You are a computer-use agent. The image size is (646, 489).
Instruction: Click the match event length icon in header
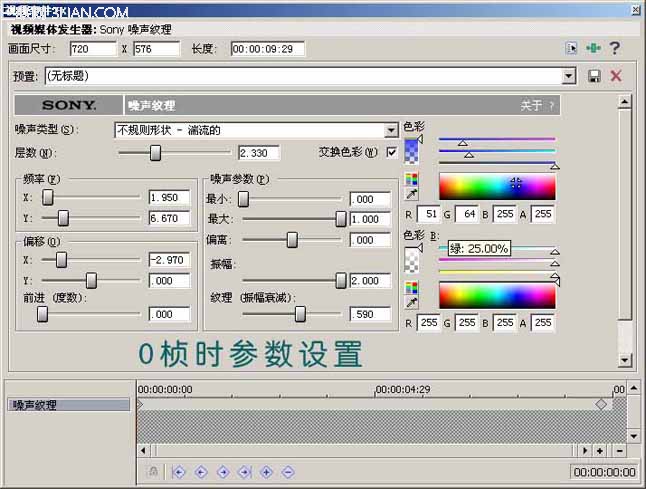pyautogui.click(x=571, y=49)
